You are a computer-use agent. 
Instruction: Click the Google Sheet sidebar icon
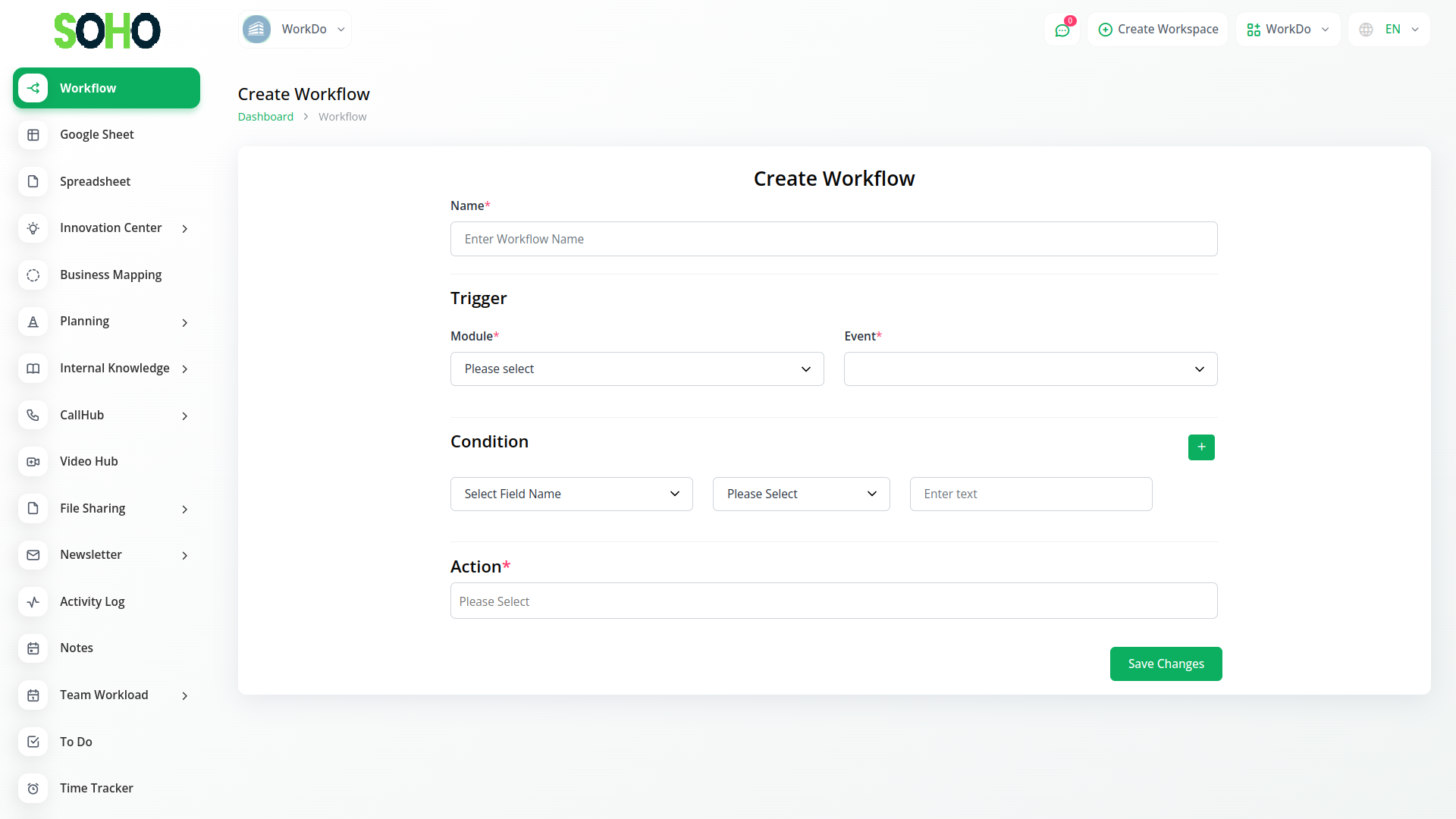coord(33,135)
